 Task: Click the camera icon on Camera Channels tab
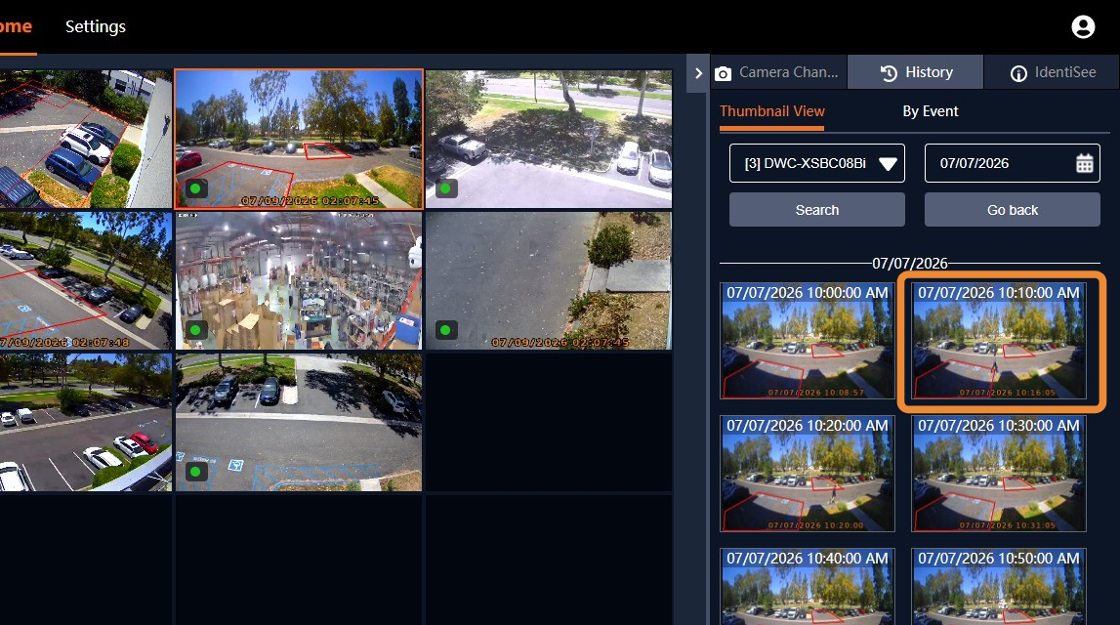point(723,74)
